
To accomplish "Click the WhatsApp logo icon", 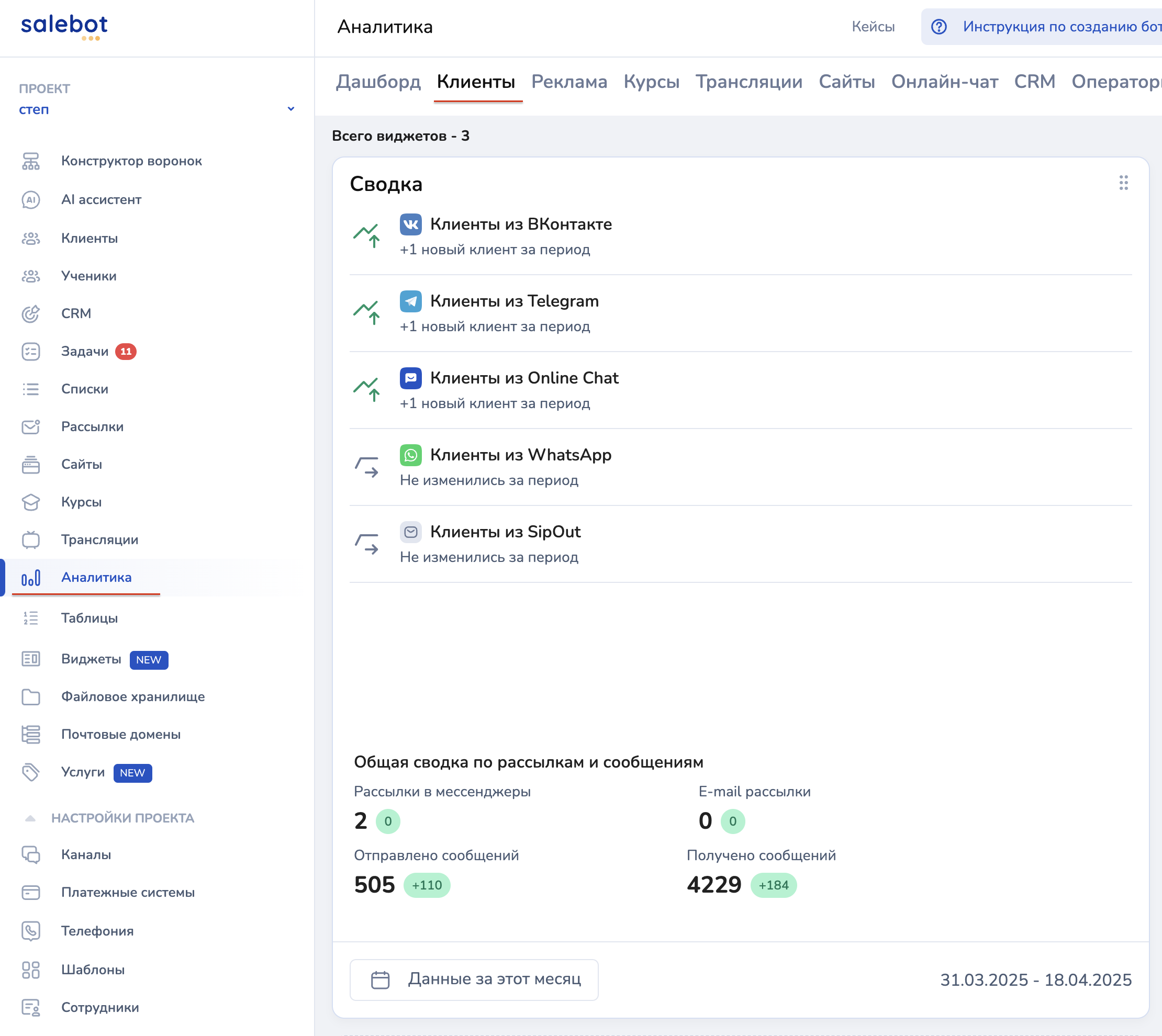I will (410, 455).
